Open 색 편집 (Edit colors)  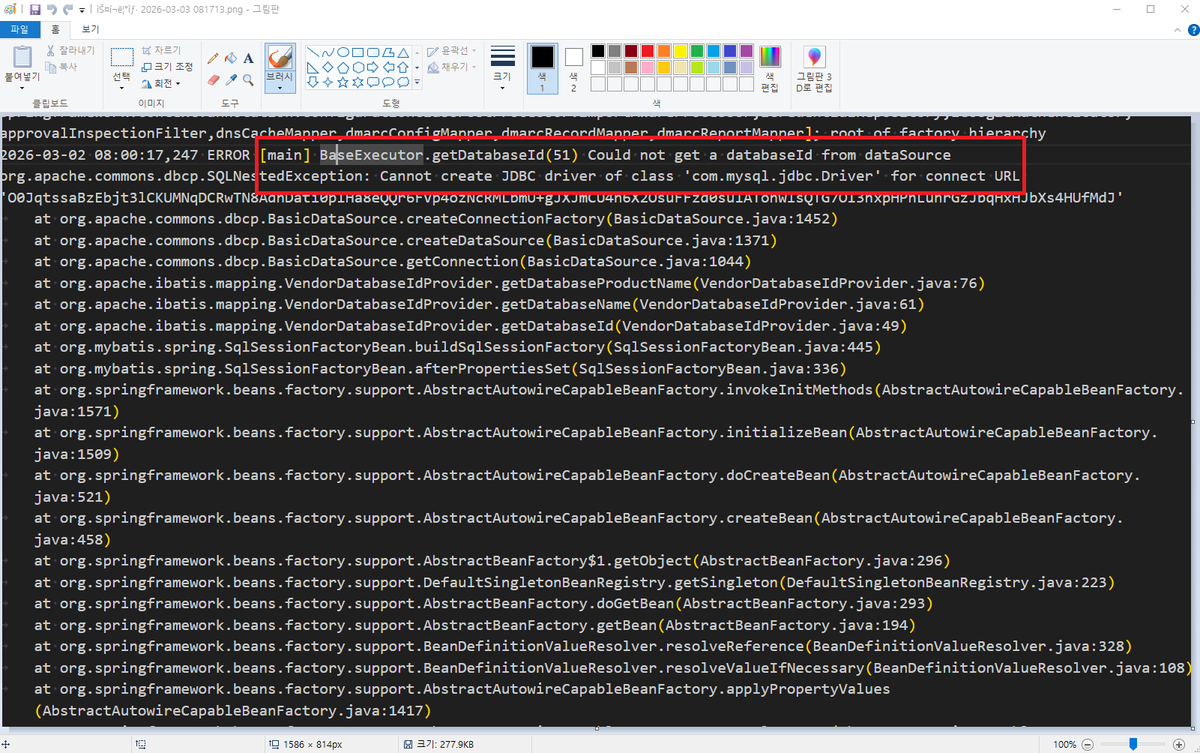[x=769, y=68]
